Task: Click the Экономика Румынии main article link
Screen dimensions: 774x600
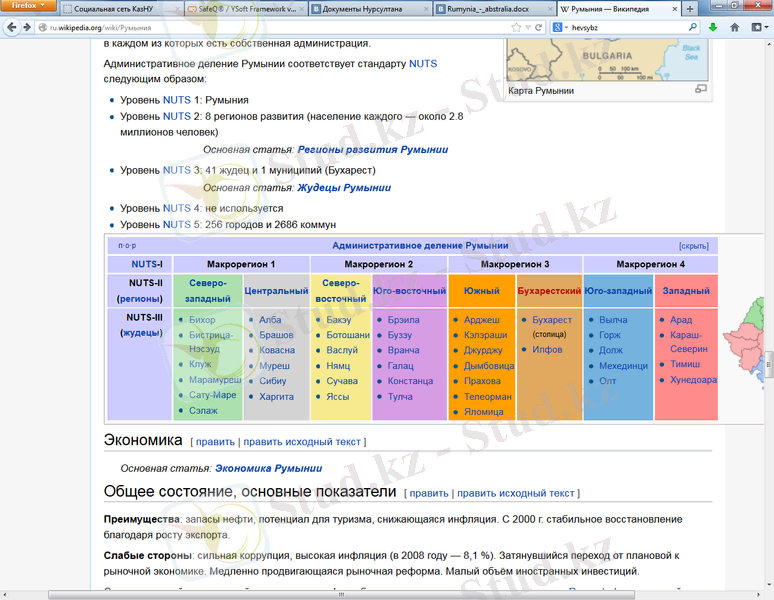Action: click(268, 467)
